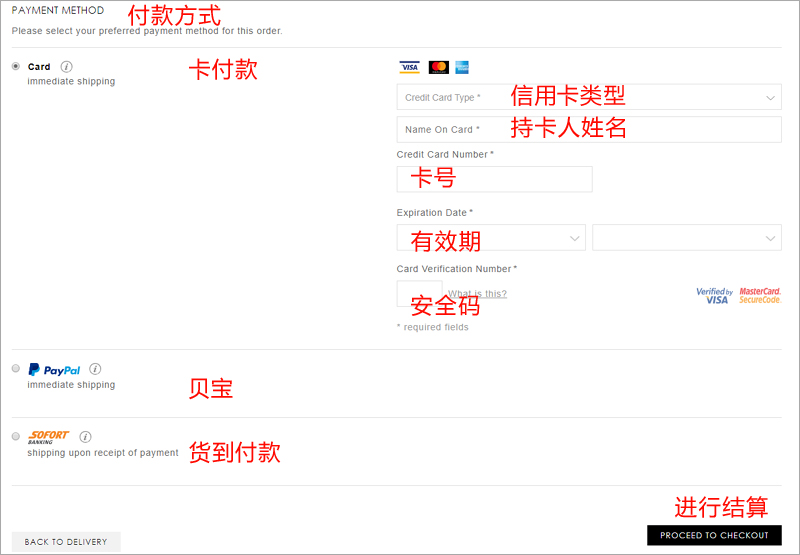Click the Card Verification Number box
This screenshot has height=555, width=800.
(x=419, y=294)
